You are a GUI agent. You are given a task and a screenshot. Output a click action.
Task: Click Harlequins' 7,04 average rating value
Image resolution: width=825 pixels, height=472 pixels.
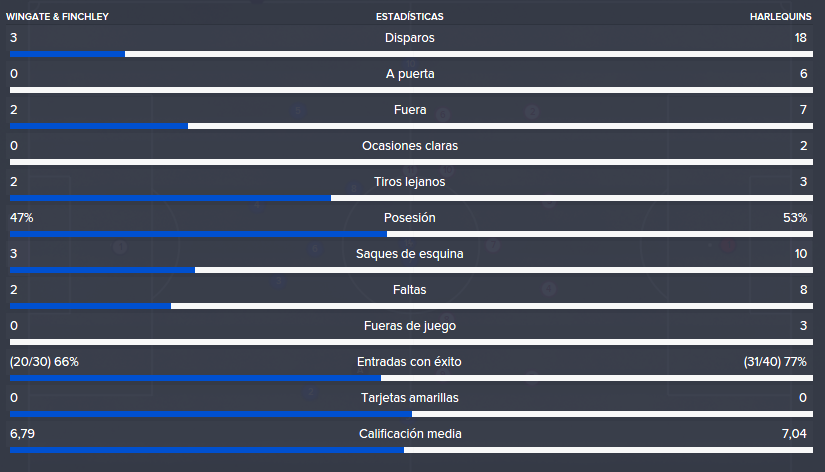click(x=794, y=434)
